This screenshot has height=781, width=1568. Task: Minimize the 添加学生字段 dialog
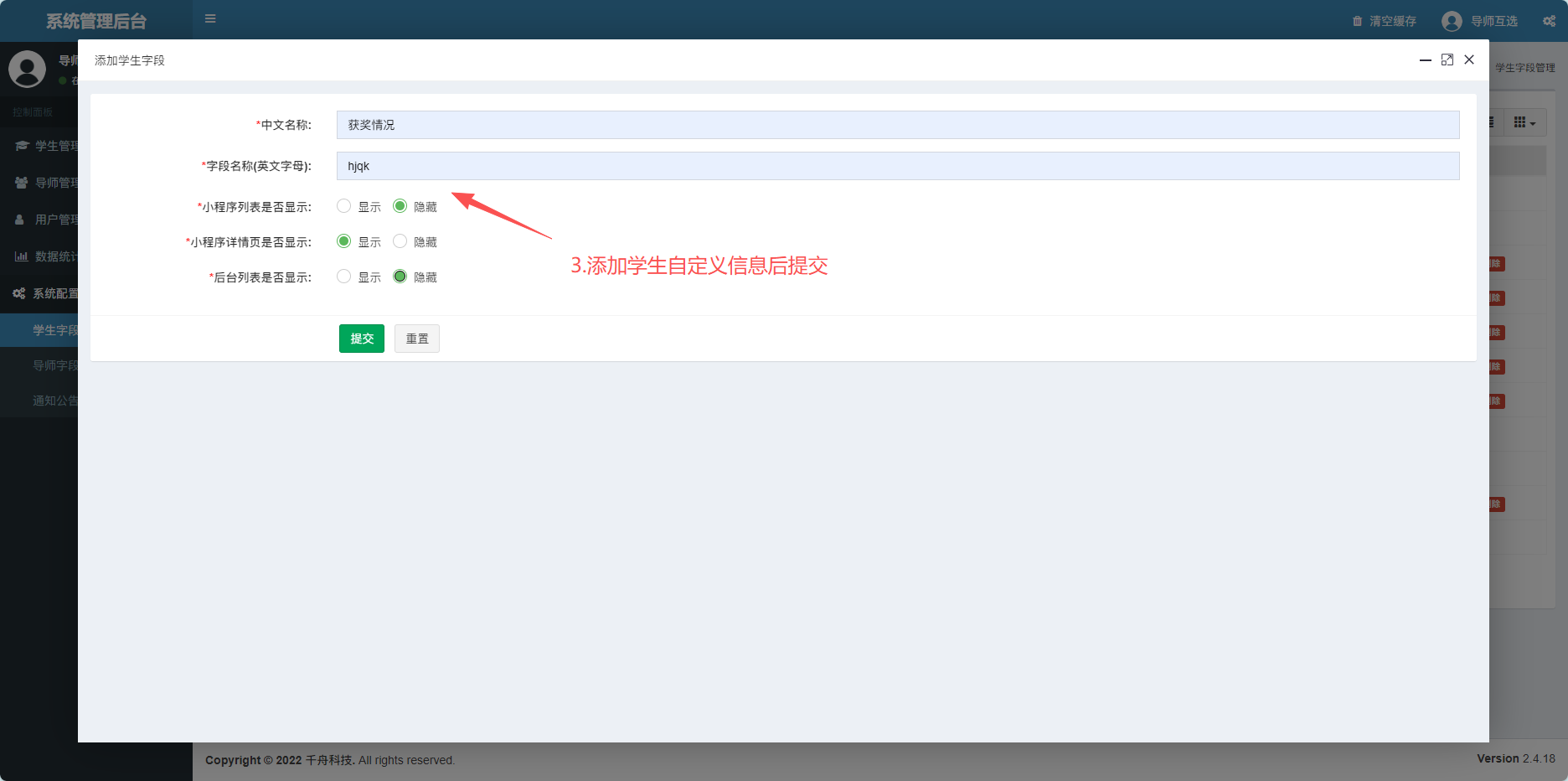point(1425,59)
